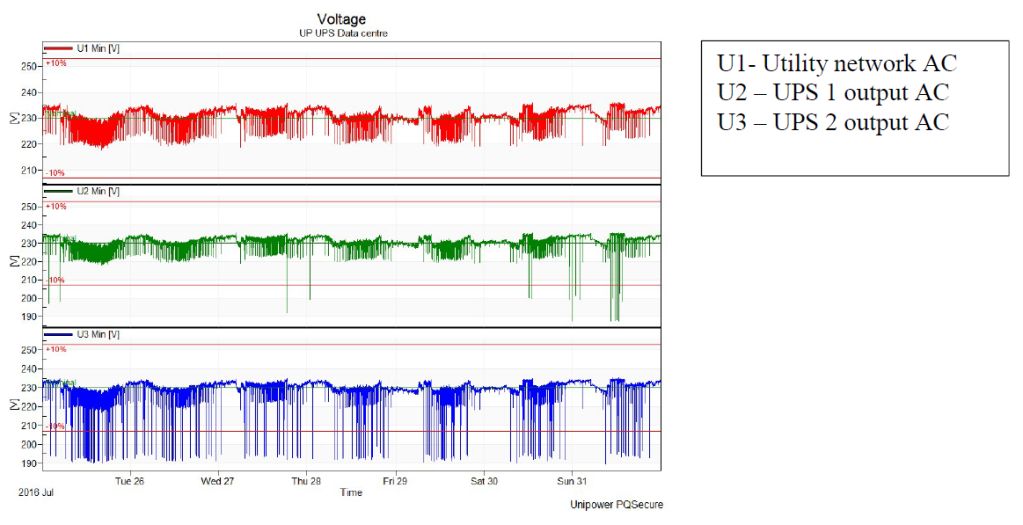The image size is (1023, 525).
Task: Click the "-10%" label in the U3 chart
Action: (55, 426)
